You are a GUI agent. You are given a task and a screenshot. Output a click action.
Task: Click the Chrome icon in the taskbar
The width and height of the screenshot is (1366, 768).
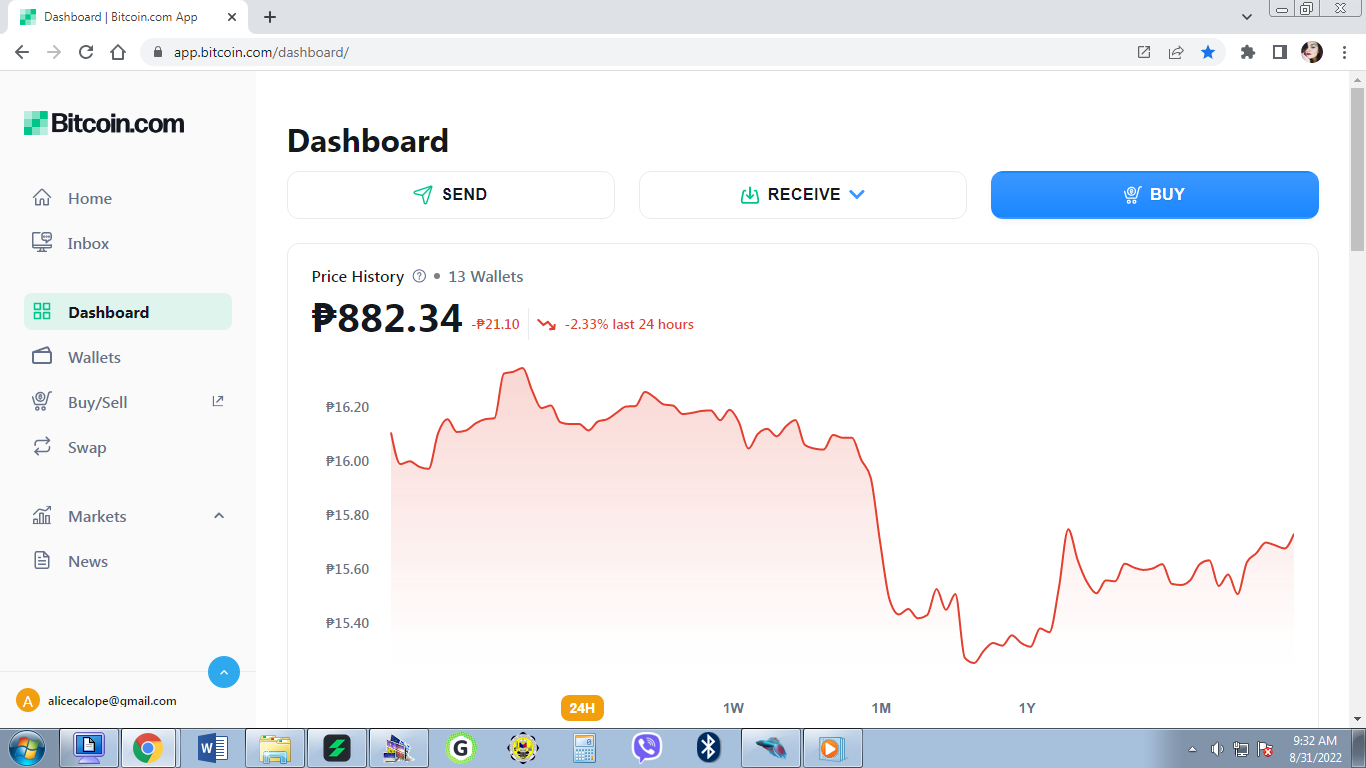coord(148,748)
